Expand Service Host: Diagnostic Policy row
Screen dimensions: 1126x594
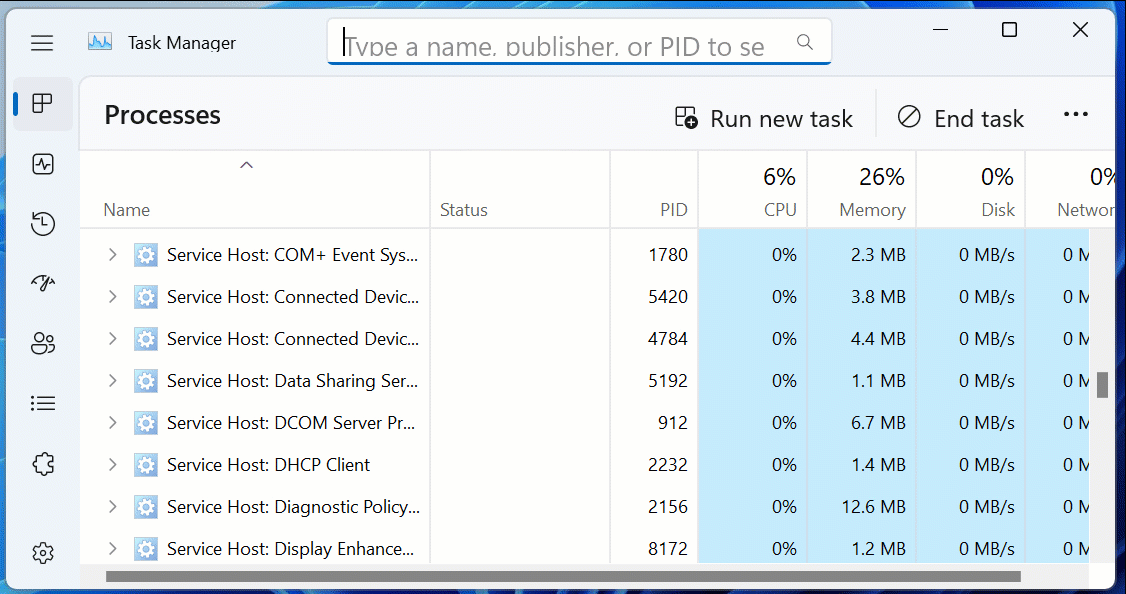pyautogui.click(x=112, y=507)
